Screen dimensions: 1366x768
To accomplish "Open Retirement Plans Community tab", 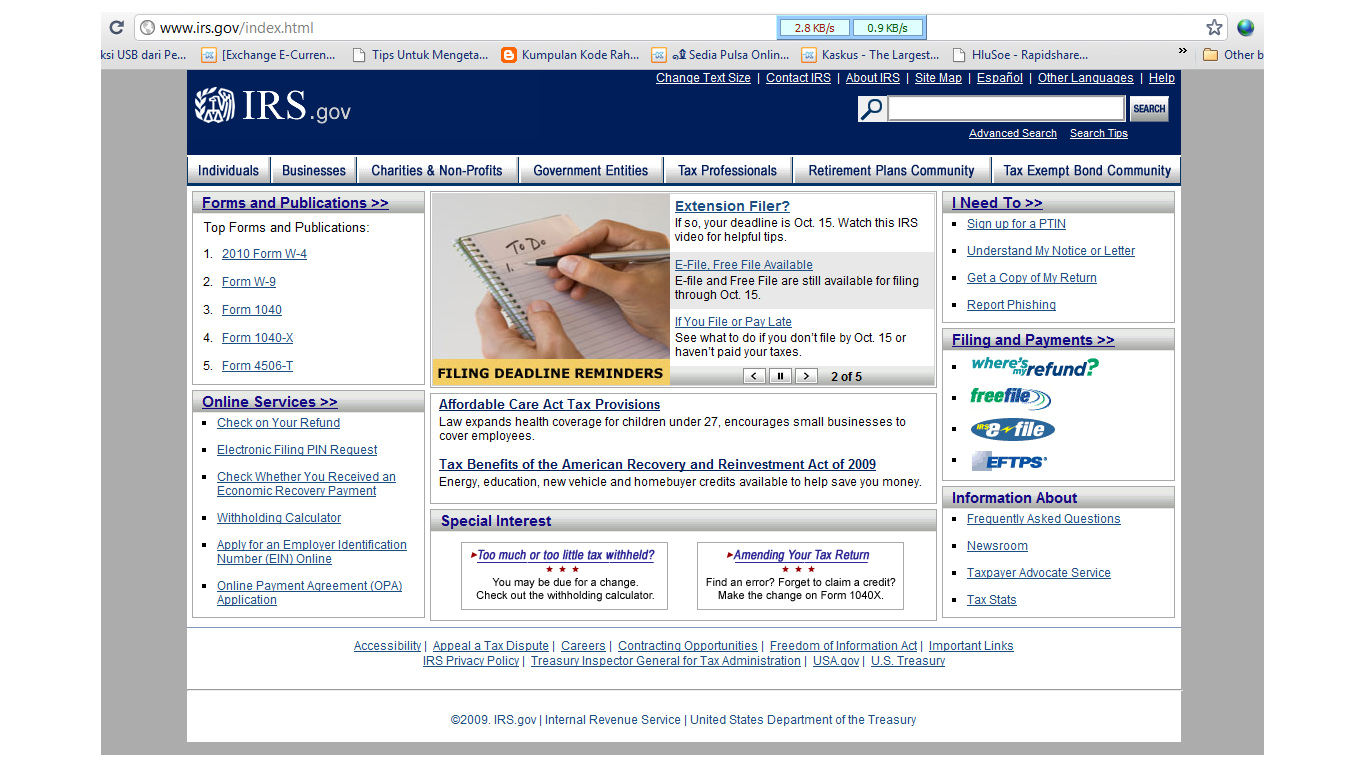I will pos(891,171).
